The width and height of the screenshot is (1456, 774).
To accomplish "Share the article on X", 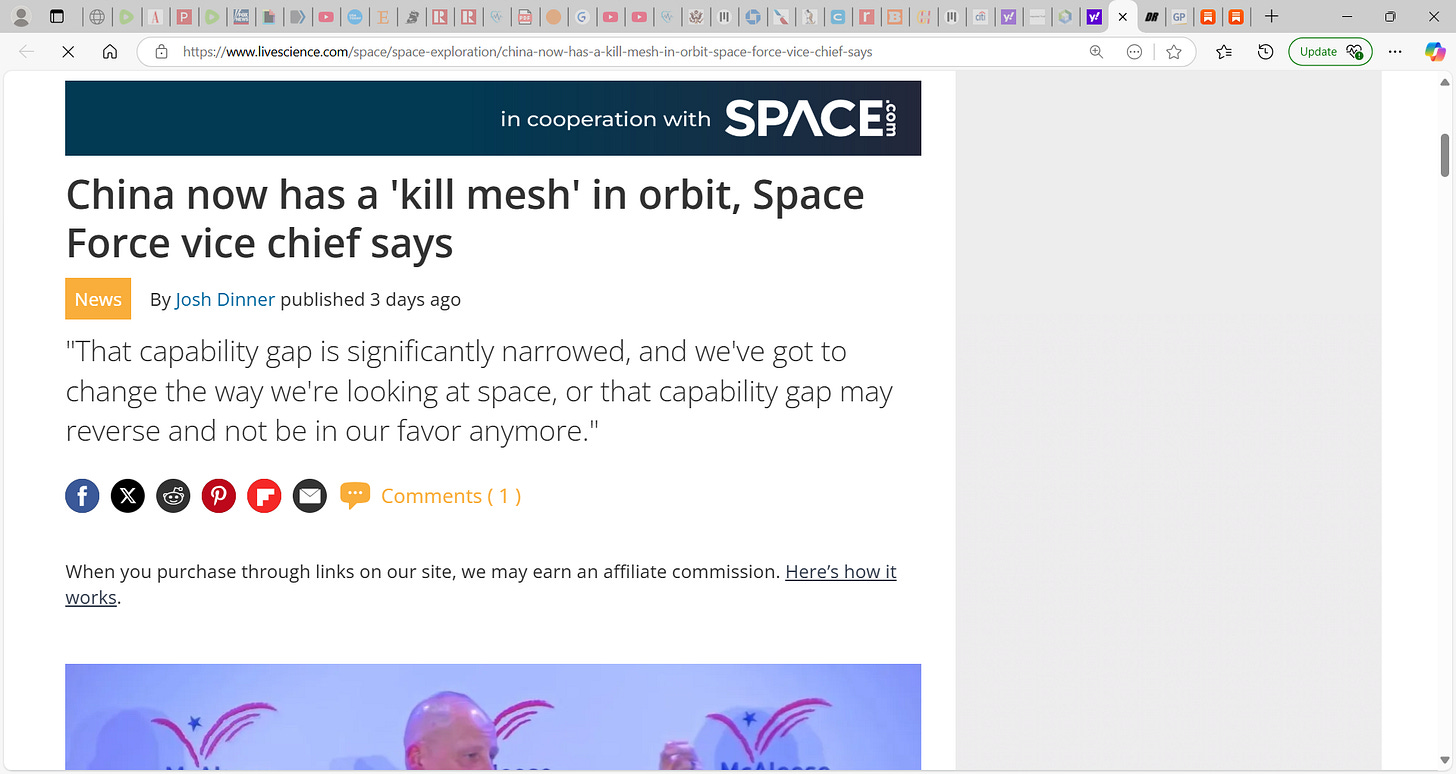I will click(x=127, y=496).
